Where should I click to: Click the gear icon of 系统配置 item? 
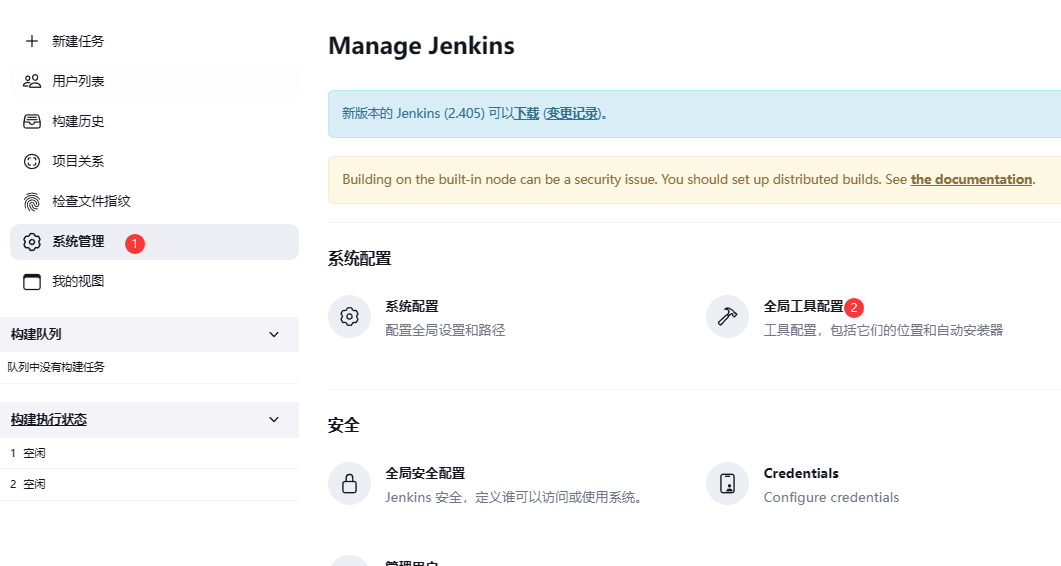pyautogui.click(x=349, y=316)
